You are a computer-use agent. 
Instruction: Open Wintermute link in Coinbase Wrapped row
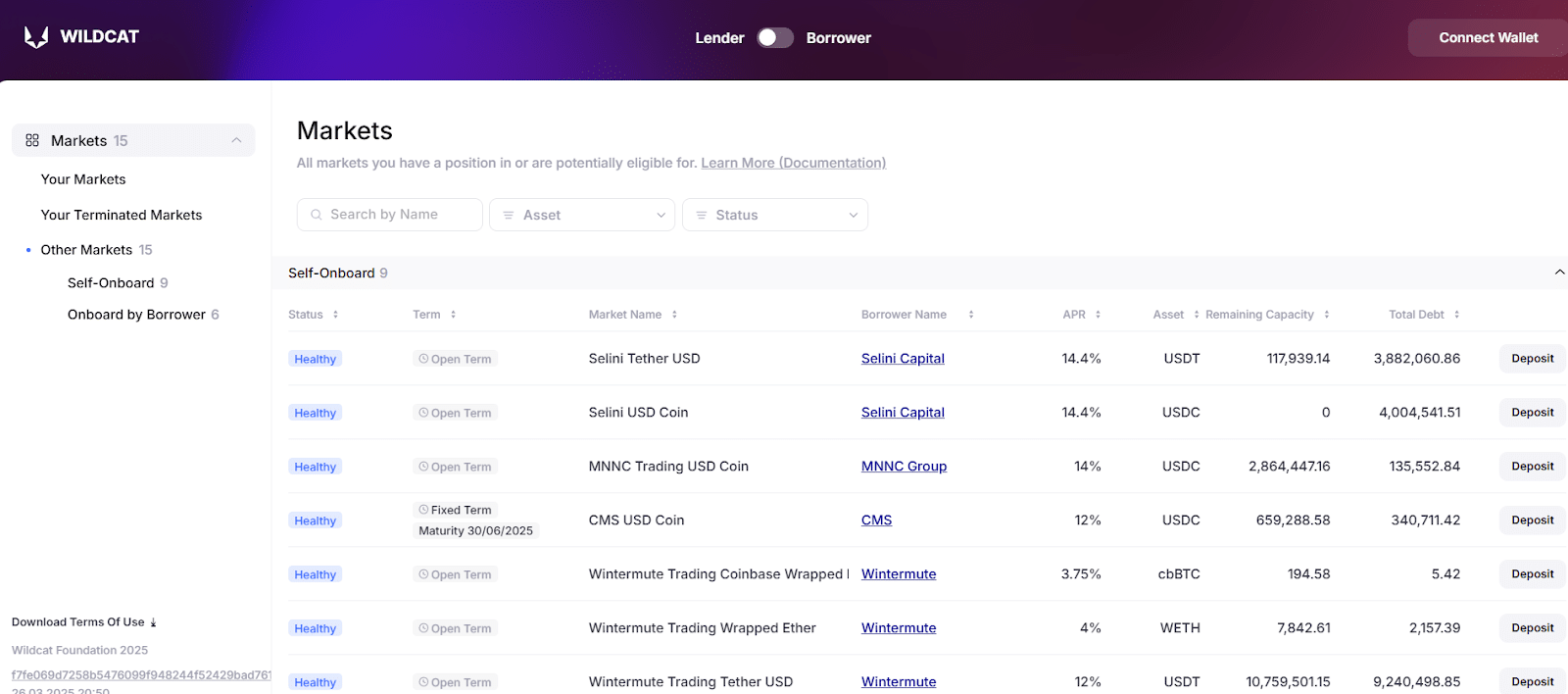[899, 574]
